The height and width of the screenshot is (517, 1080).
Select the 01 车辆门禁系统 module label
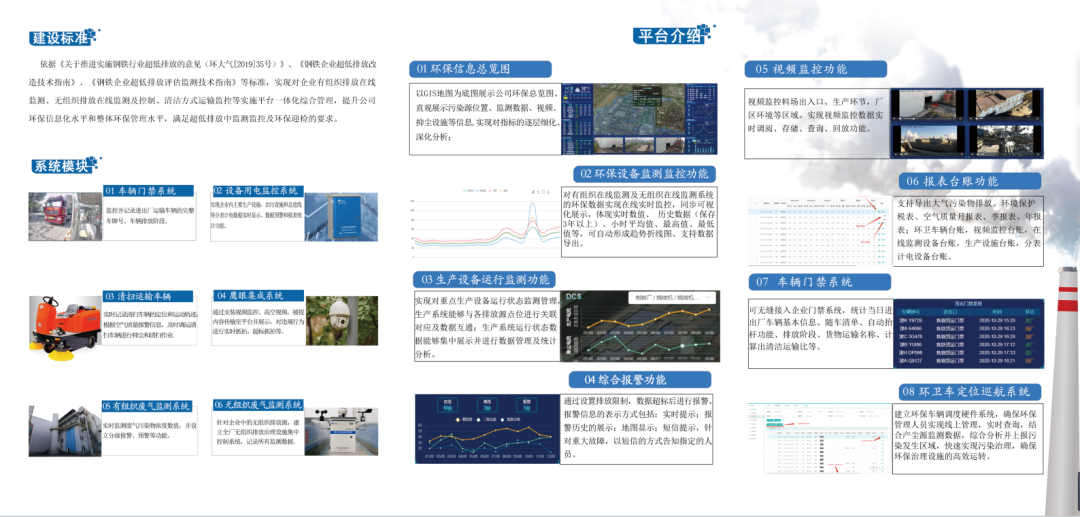point(148,191)
